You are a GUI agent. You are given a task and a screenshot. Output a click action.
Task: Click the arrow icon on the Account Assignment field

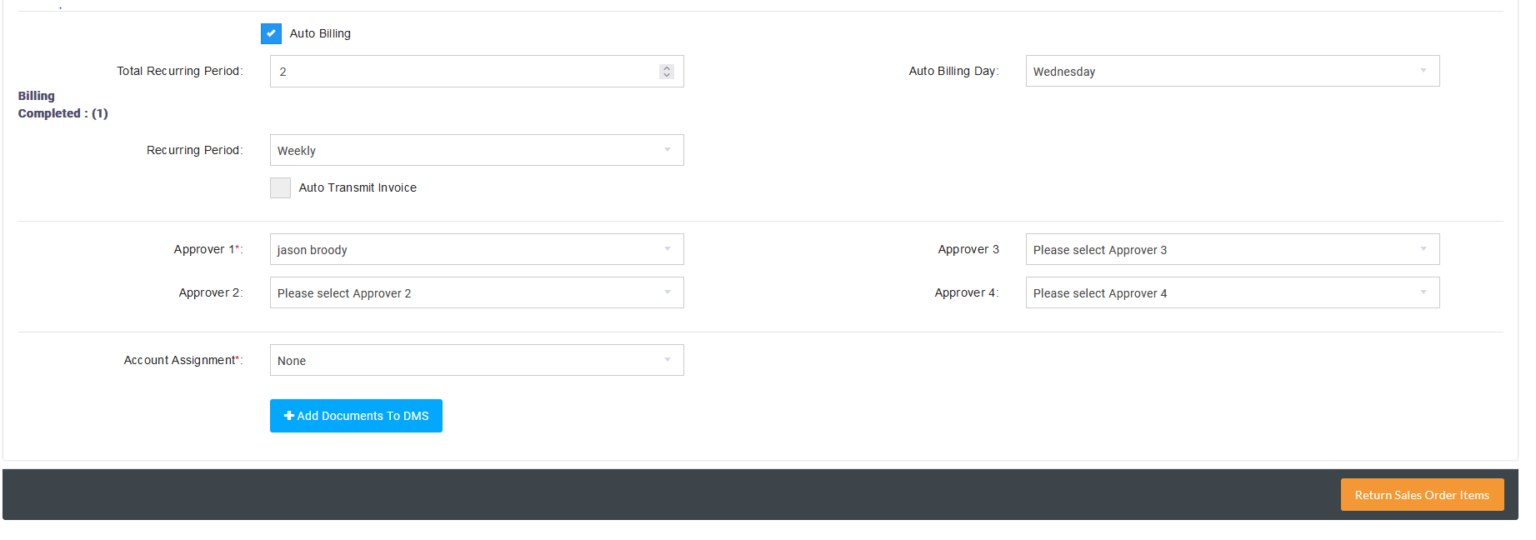667,360
